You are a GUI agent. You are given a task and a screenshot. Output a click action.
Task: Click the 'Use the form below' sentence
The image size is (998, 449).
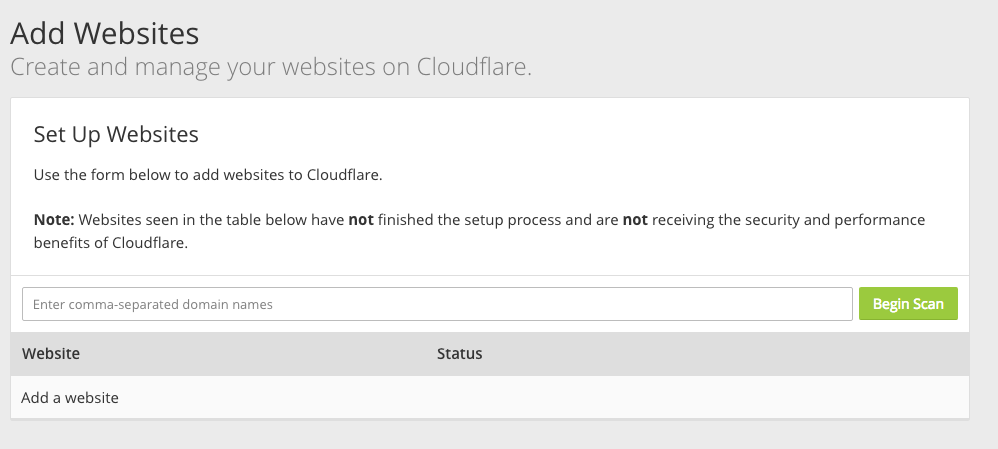[208, 175]
